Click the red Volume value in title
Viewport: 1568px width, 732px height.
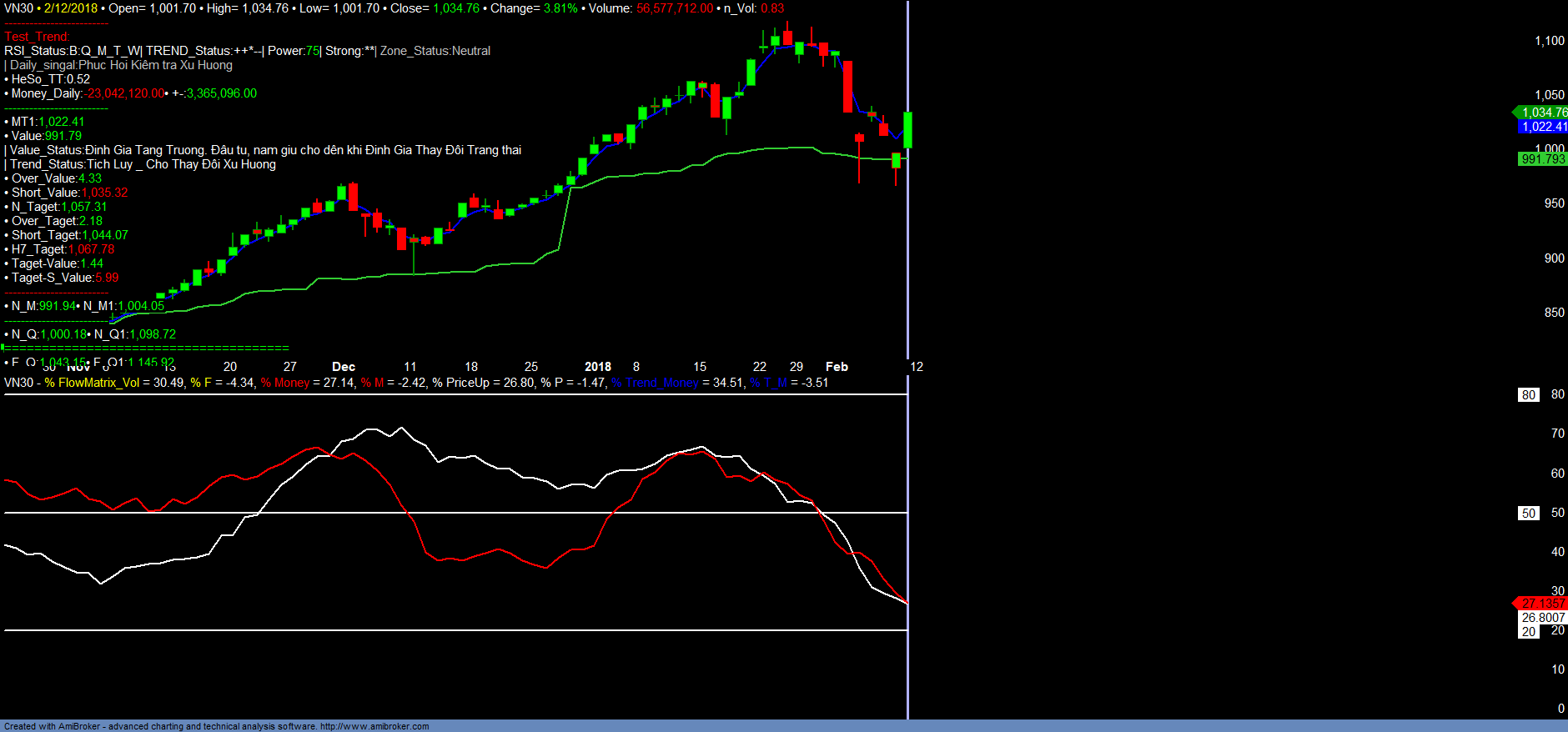tap(675, 8)
